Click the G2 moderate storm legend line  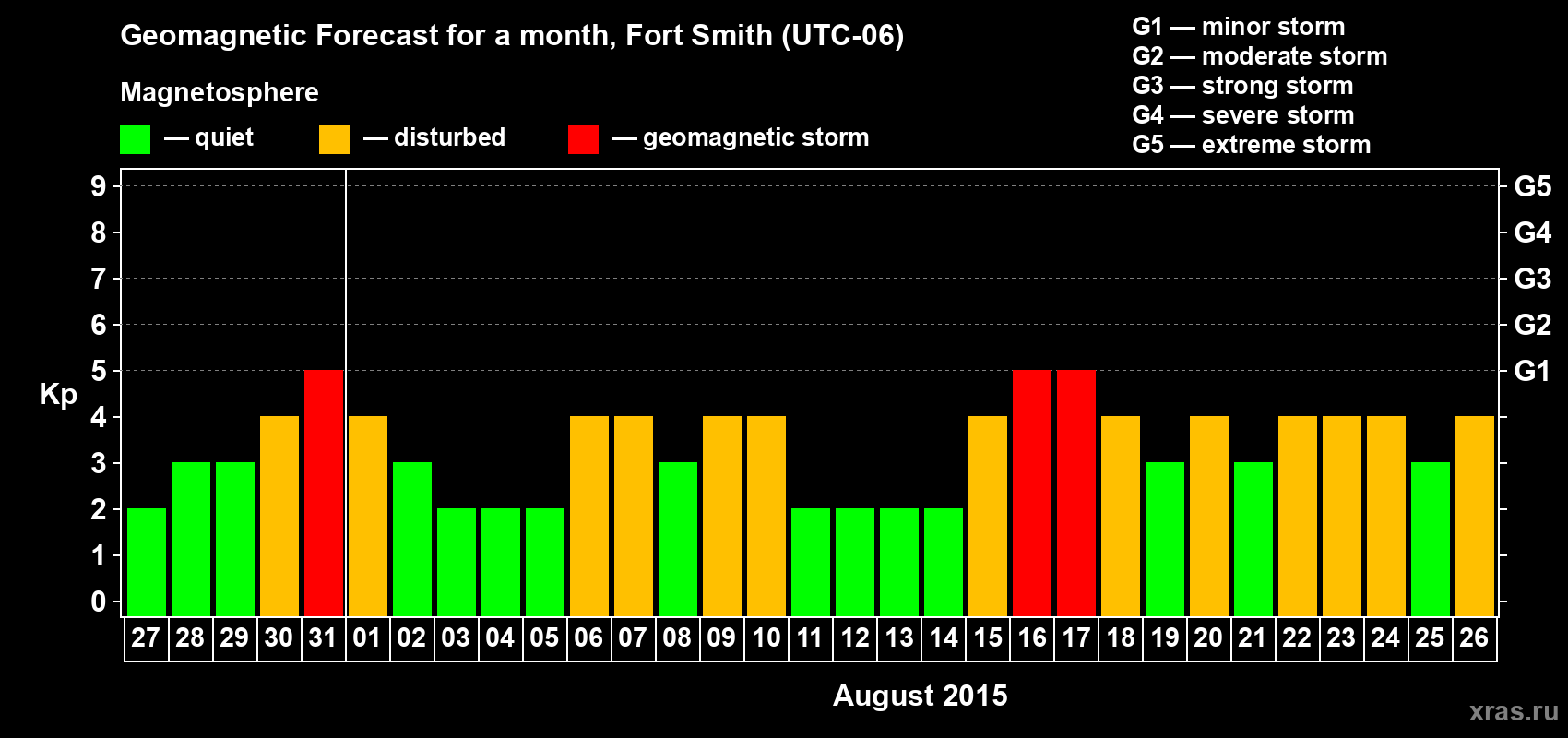(x=1260, y=56)
